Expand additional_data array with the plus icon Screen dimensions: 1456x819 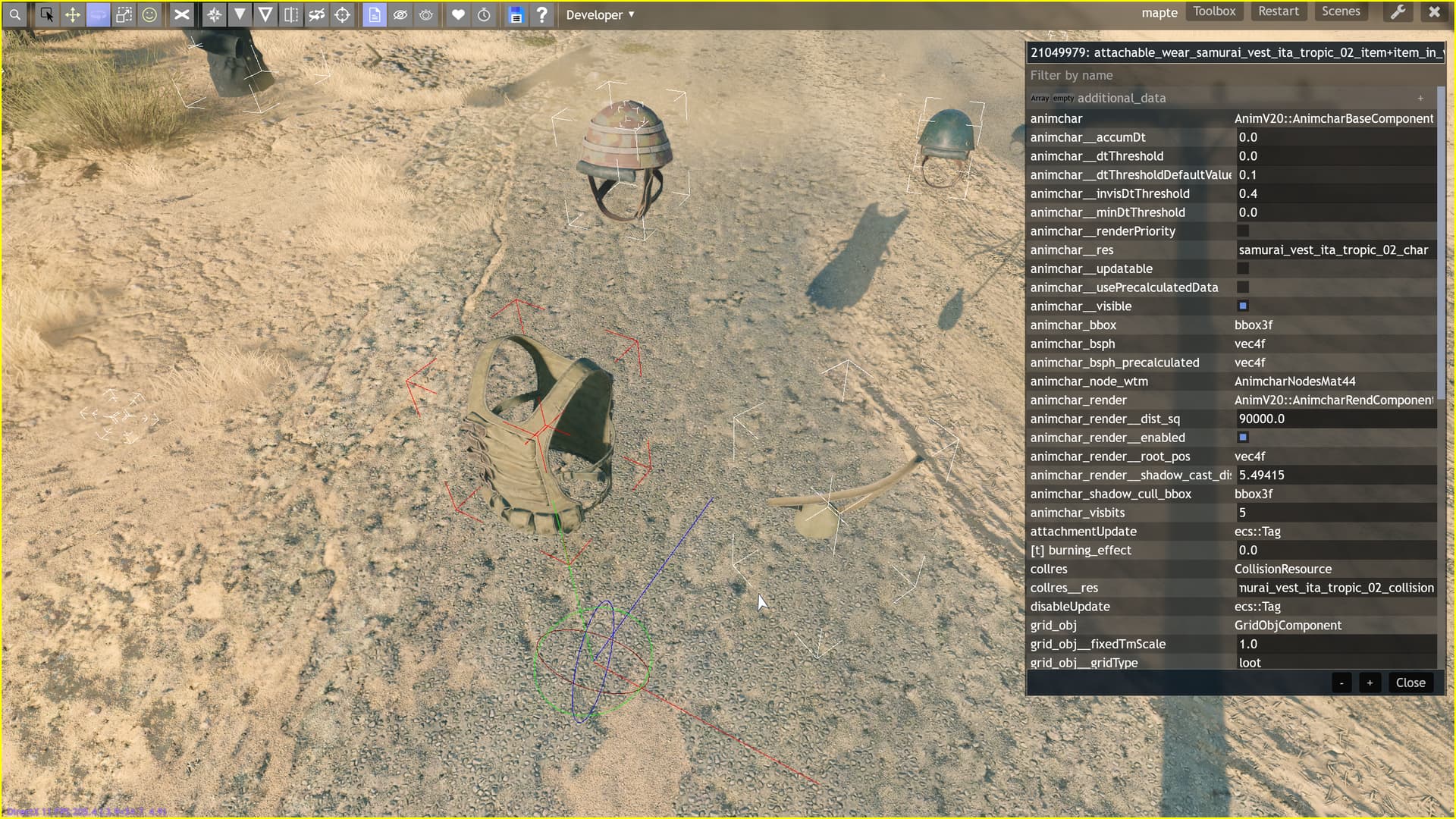(x=1420, y=98)
